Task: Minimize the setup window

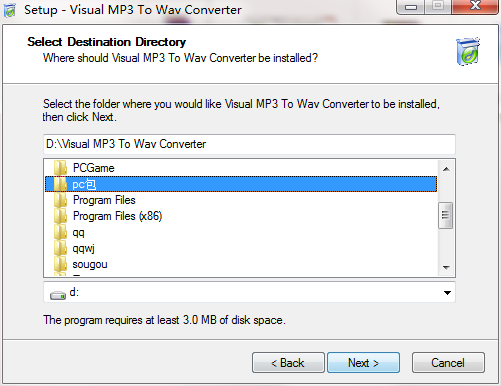Action: (x=411, y=7)
